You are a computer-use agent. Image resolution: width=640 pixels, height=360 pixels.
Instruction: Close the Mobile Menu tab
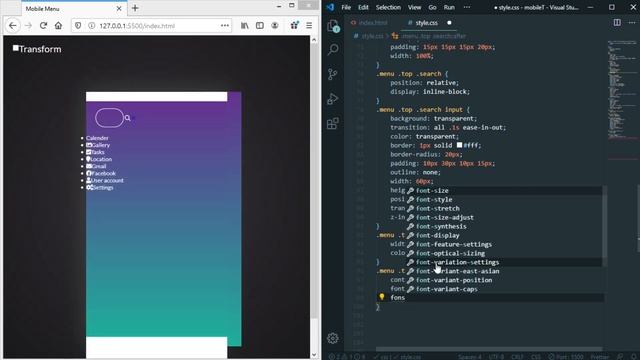pos(119,9)
